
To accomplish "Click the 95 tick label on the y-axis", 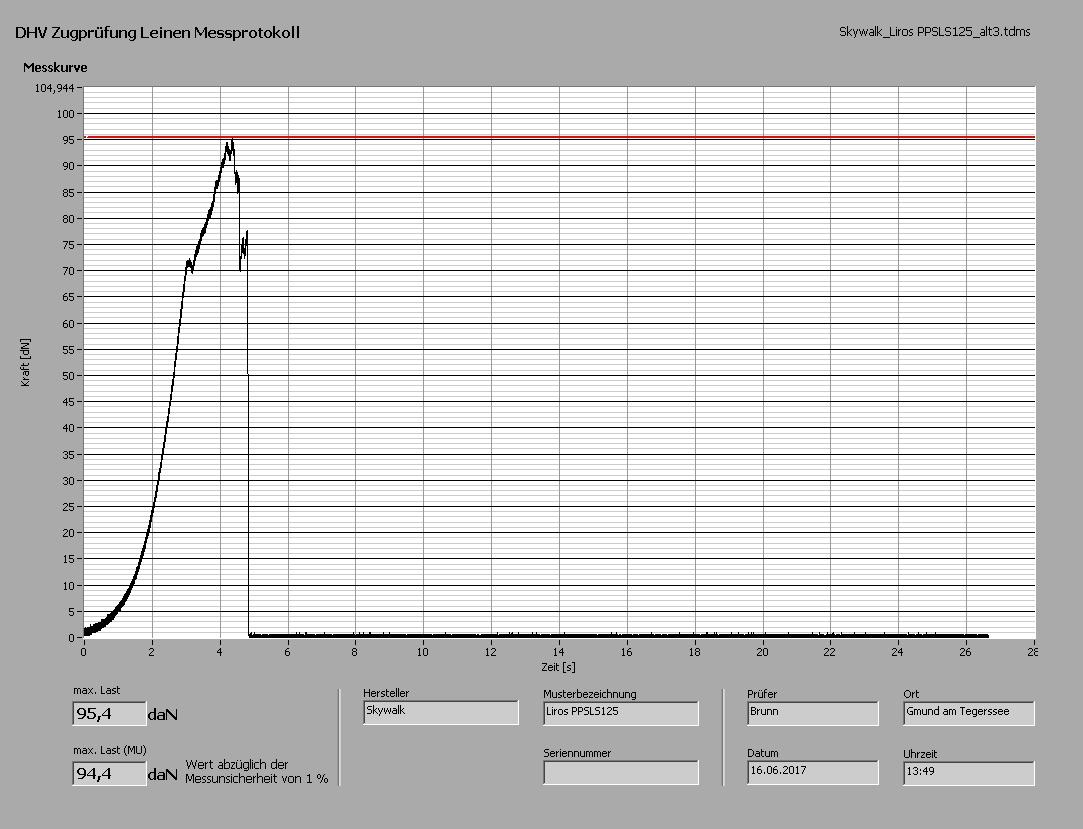I will pyautogui.click(x=68, y=140).
